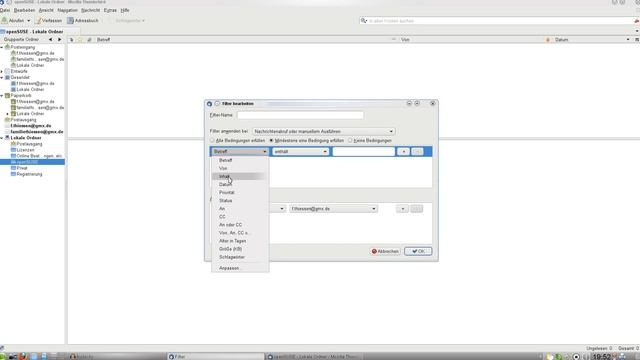Sort messages by Von column
640x360 pixels.
click(405, 40)
